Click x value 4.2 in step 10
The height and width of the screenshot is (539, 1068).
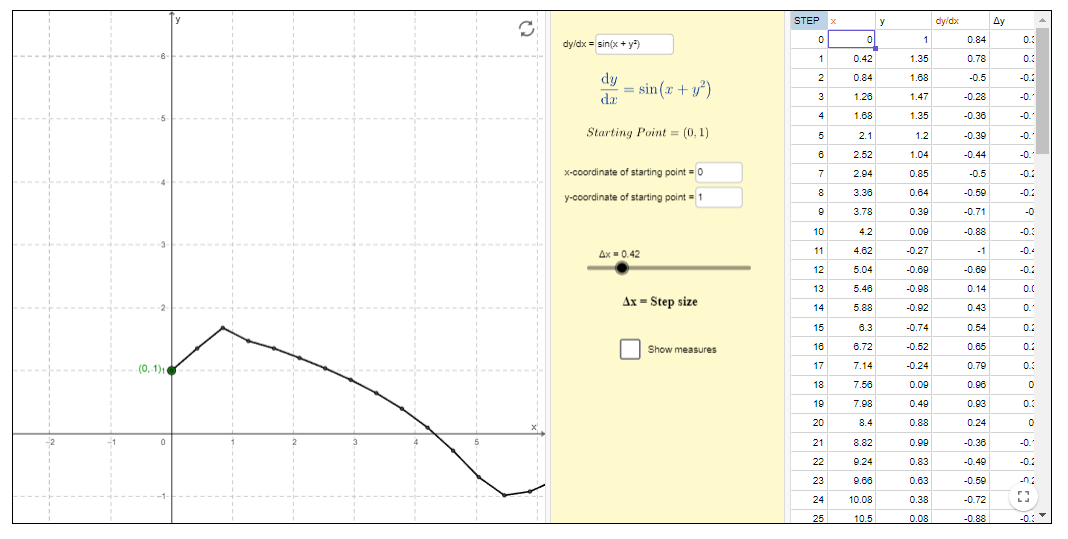pos(851,231)
